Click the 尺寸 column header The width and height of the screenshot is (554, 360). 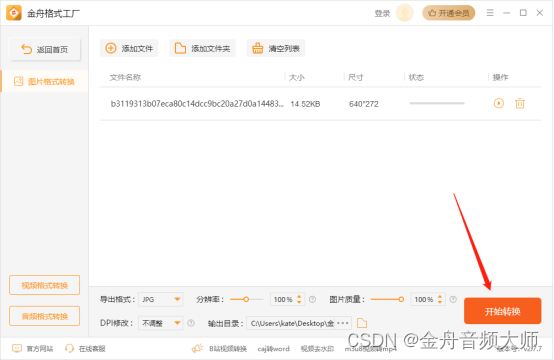[x=355, y=77]
